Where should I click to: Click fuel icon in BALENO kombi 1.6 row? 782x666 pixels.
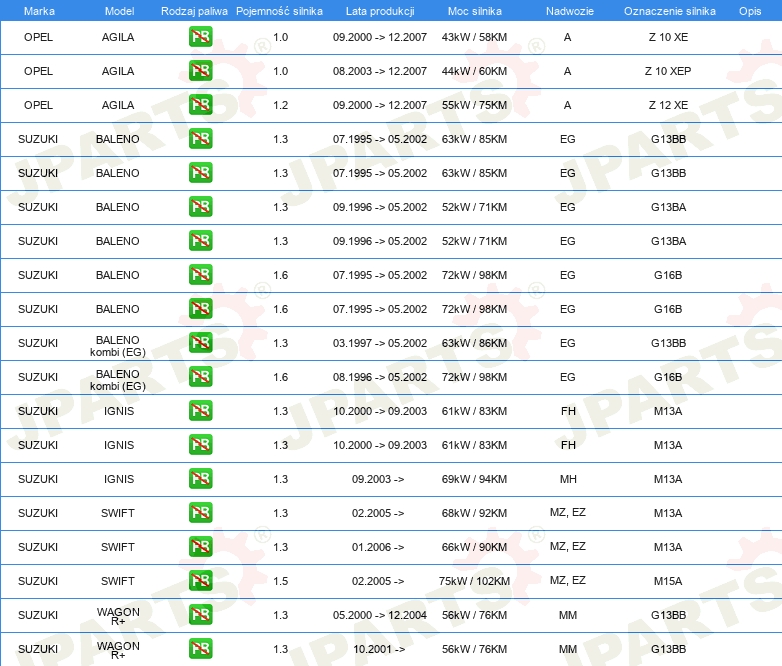[200, 377]
